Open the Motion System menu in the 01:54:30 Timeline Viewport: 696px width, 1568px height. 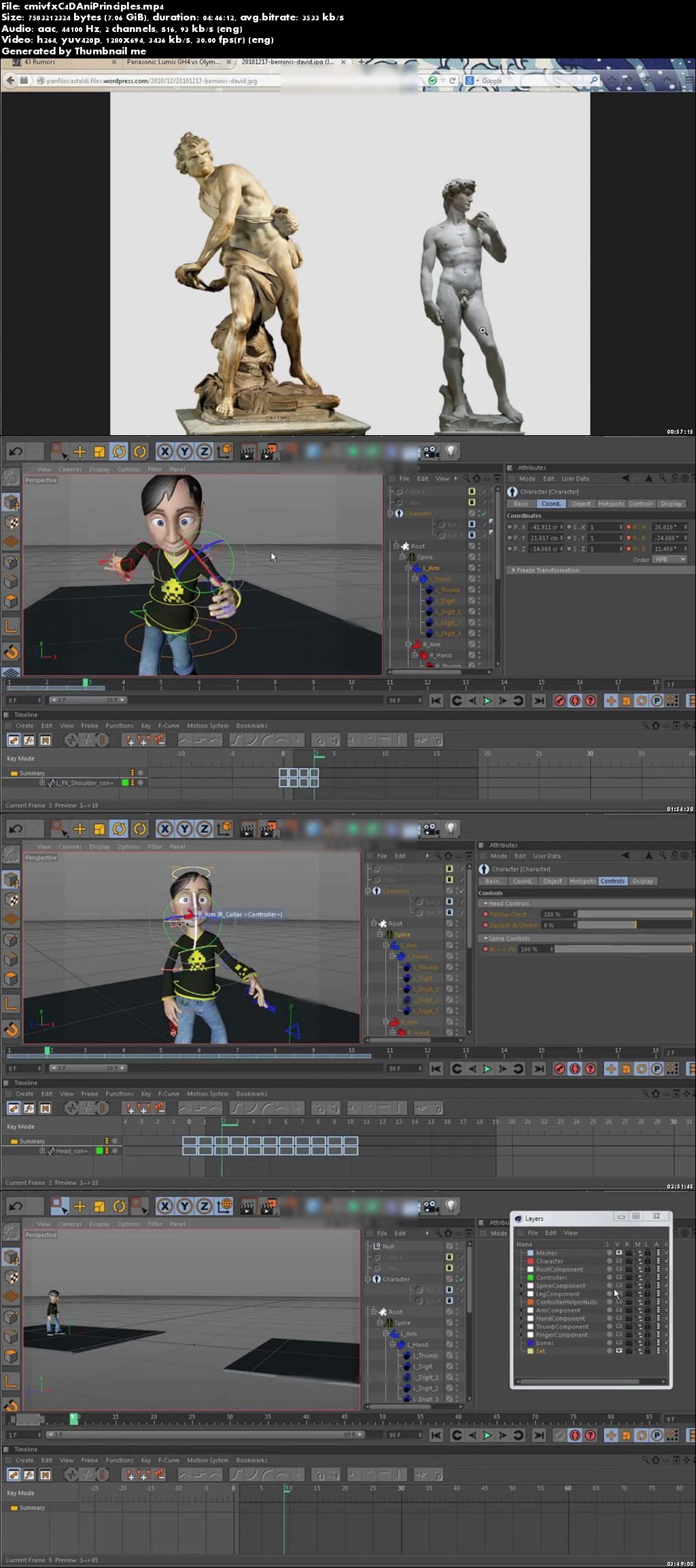(x=208, y=726)
